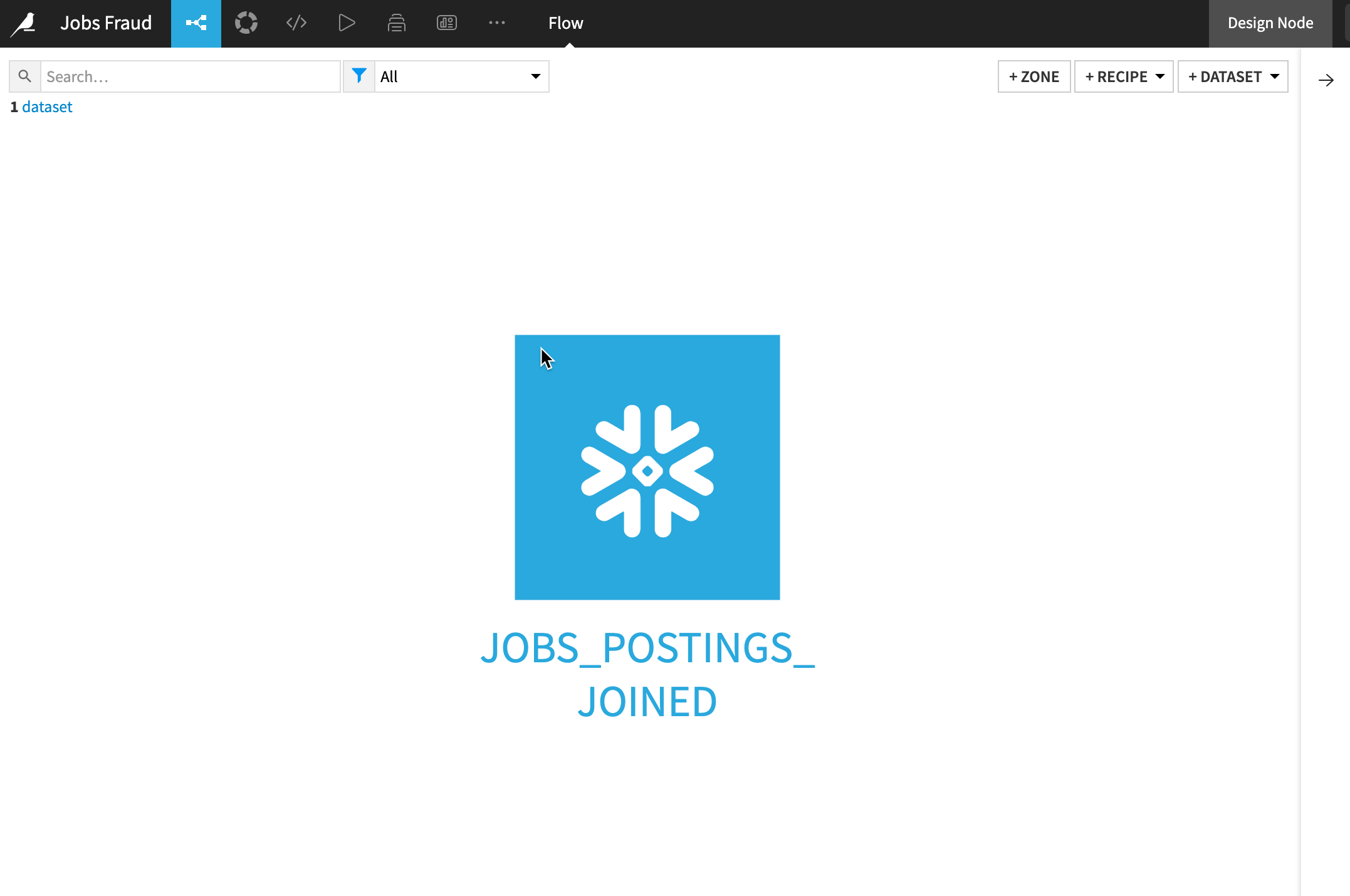Click the blue filter funnel icon

(x=359, y=76)
